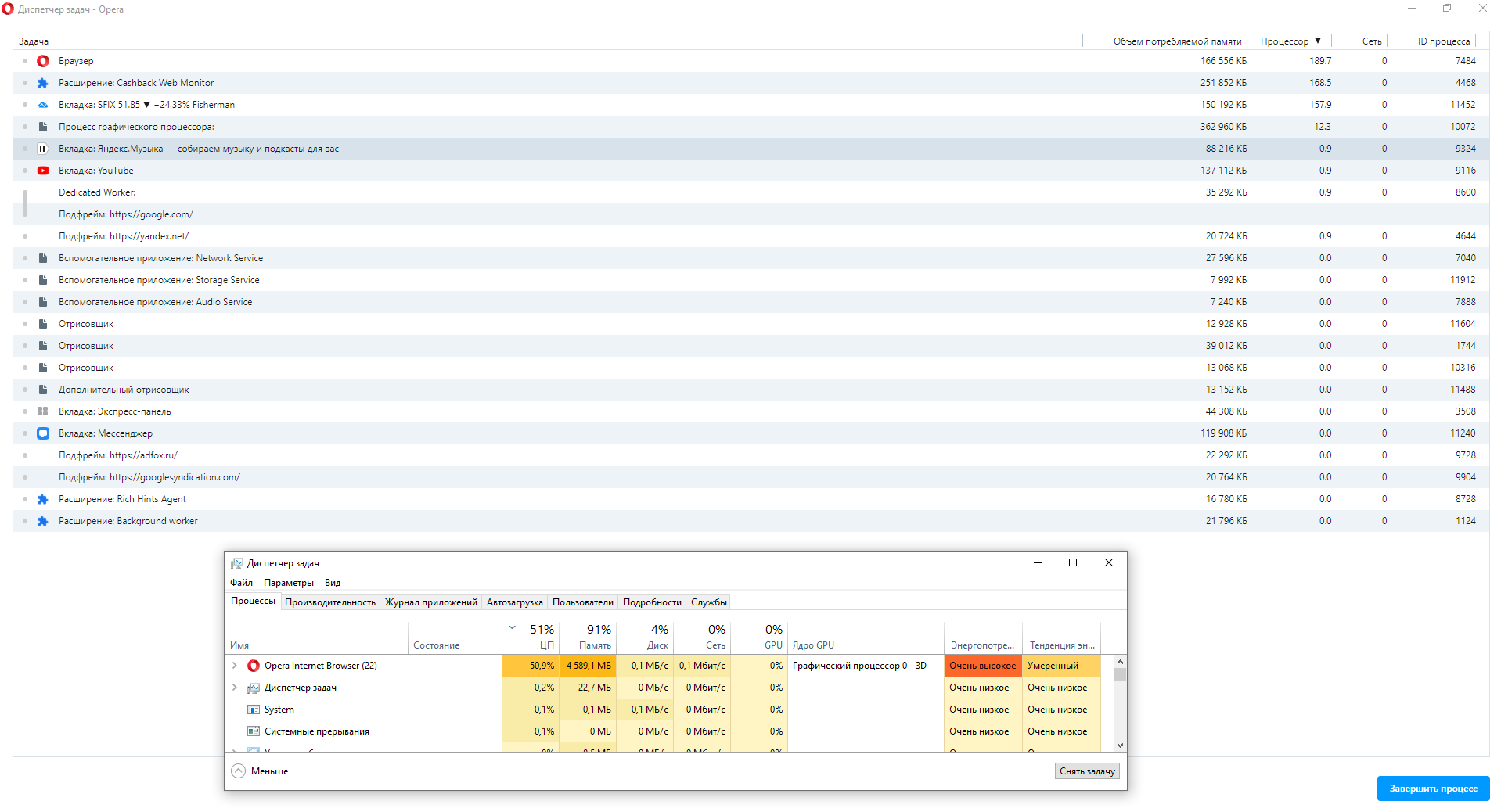
Task: Click the Network Service document icon
Action: [43, 258]
